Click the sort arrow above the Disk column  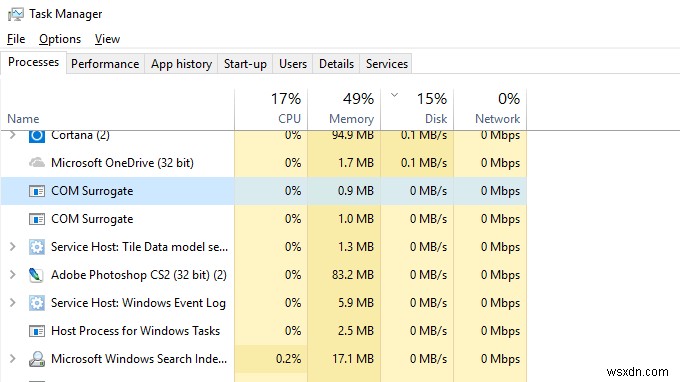click(394, 95)
